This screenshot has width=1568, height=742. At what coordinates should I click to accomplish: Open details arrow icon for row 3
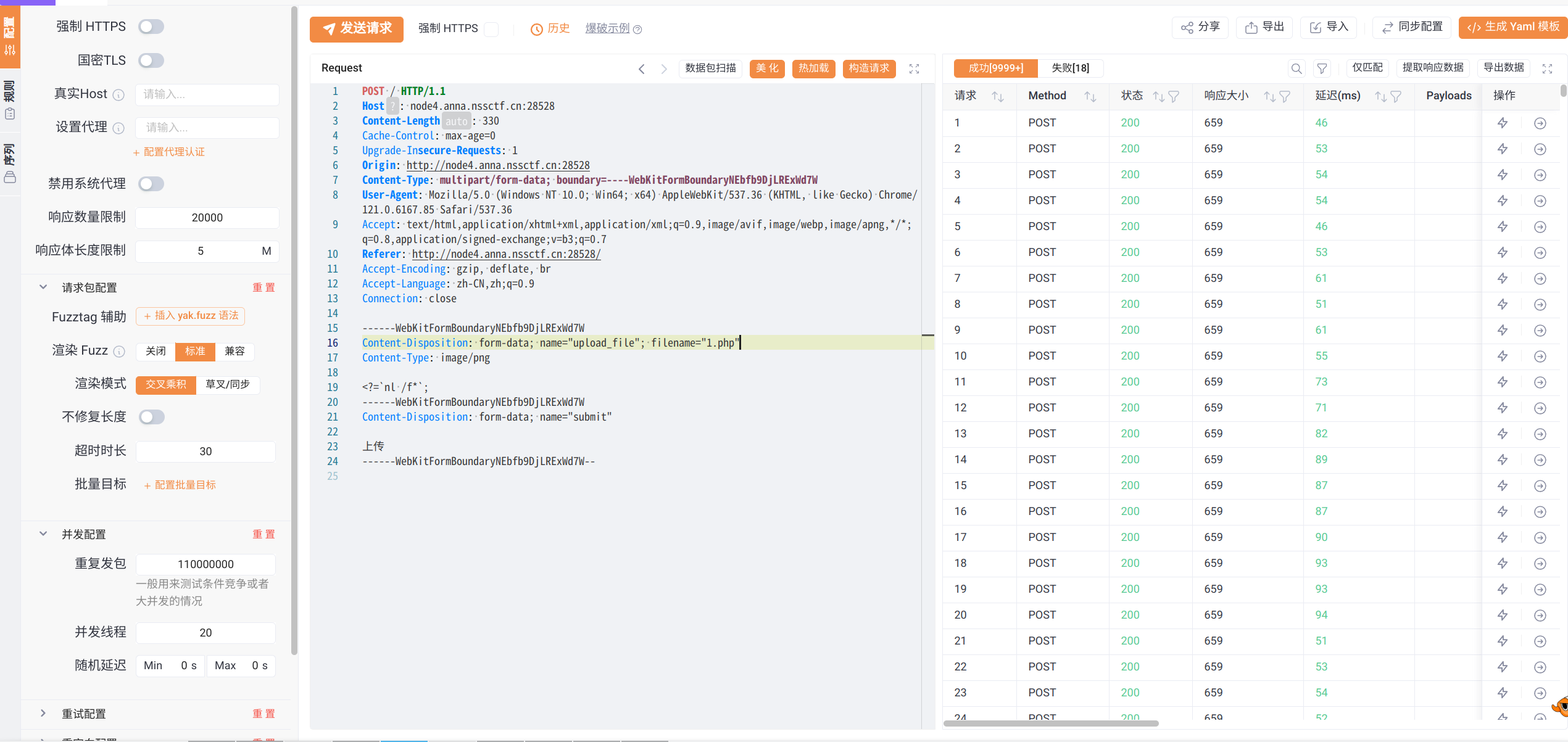[x=1540, y=175]
